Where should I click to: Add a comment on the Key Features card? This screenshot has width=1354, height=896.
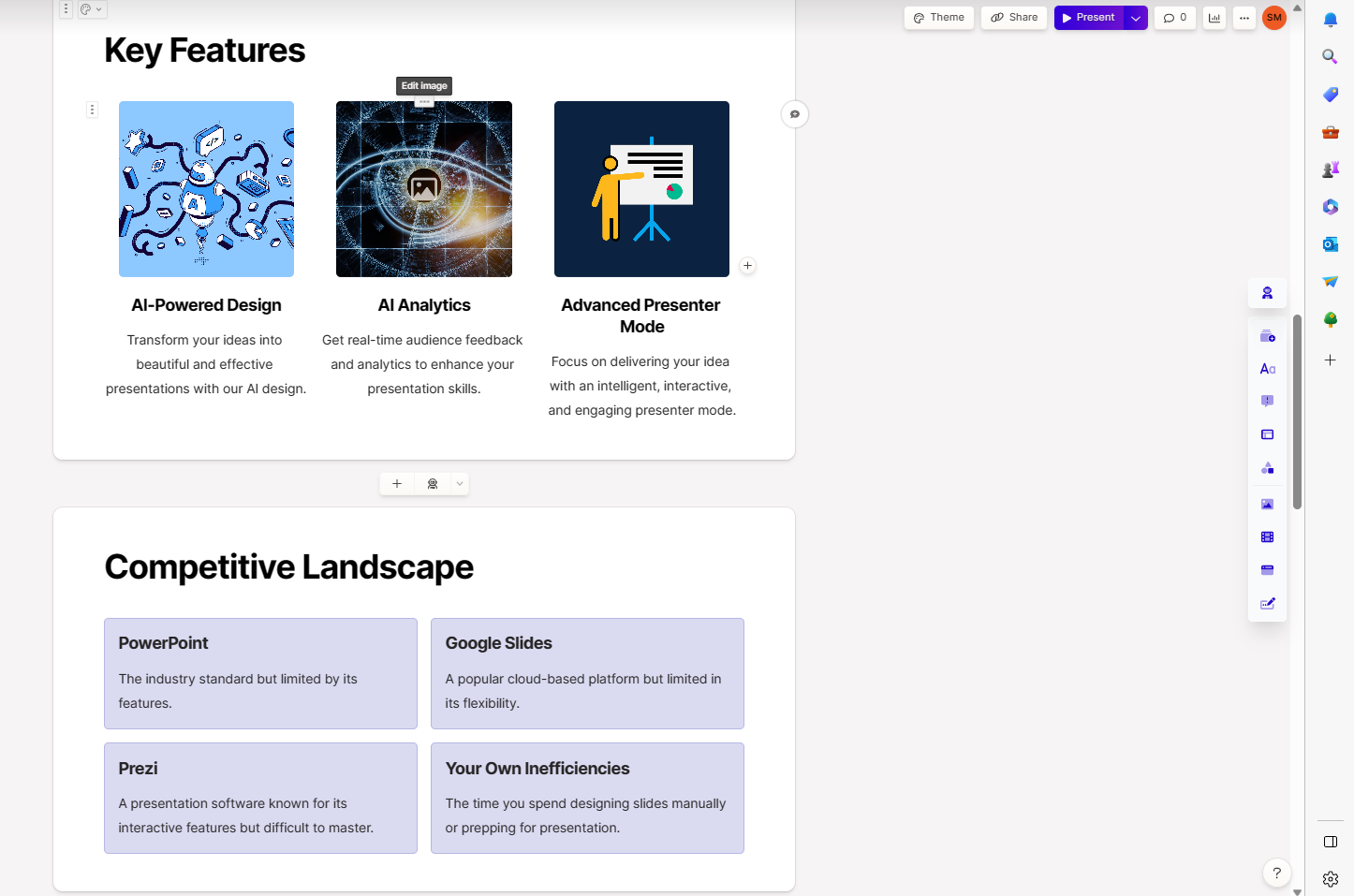(794, 114)
